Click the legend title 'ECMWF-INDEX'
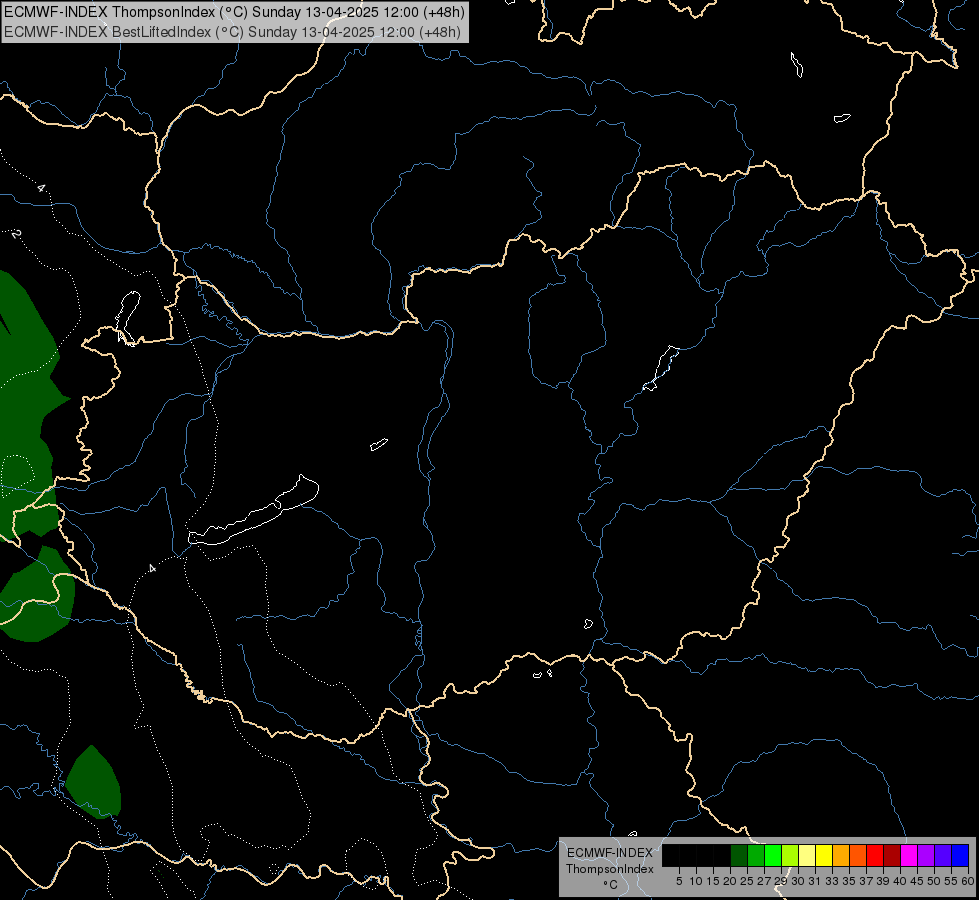The width and height of the screenshot is (979, 900). click(610, 853)
